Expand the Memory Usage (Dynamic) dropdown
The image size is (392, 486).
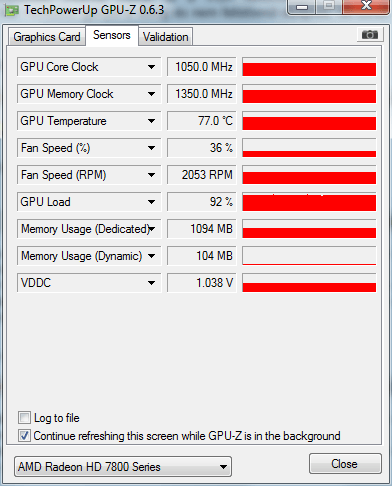pyautogui.click(x=152, y=256)
